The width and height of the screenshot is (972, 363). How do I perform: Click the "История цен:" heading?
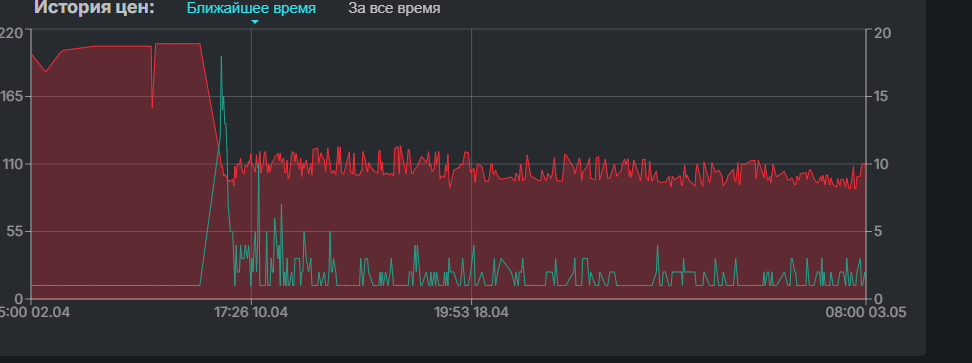coord(94,8)
